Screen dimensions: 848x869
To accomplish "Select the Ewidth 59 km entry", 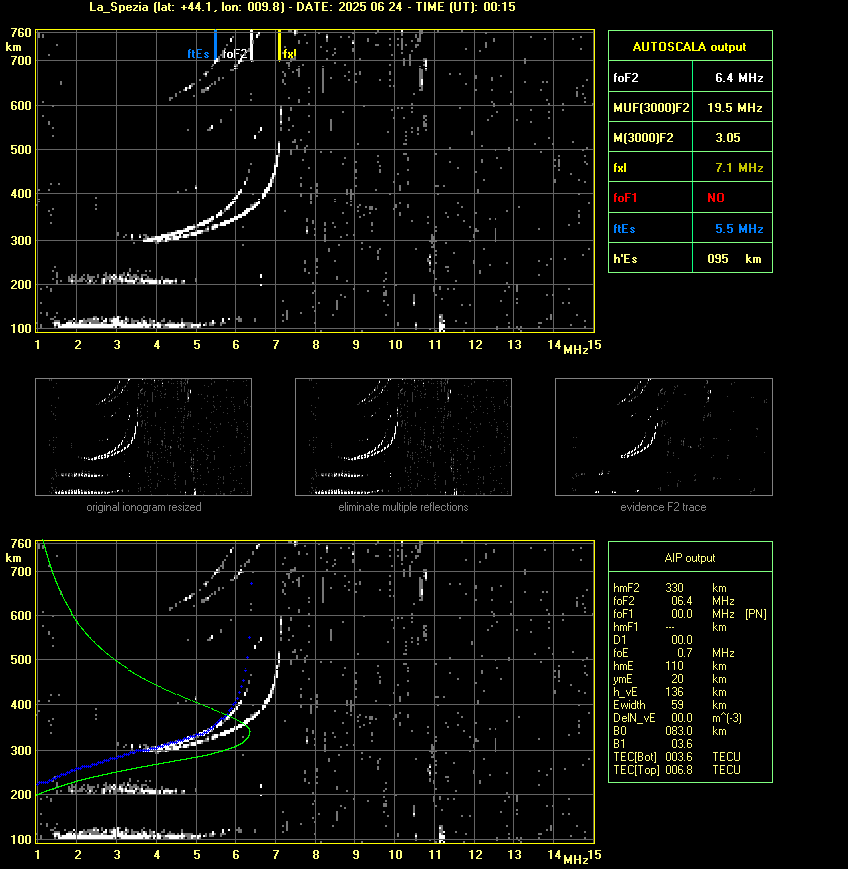I will tap(670, 705).
